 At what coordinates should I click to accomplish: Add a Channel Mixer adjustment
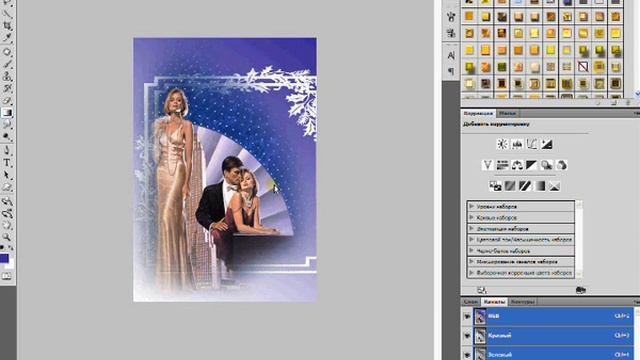point(562,165)
